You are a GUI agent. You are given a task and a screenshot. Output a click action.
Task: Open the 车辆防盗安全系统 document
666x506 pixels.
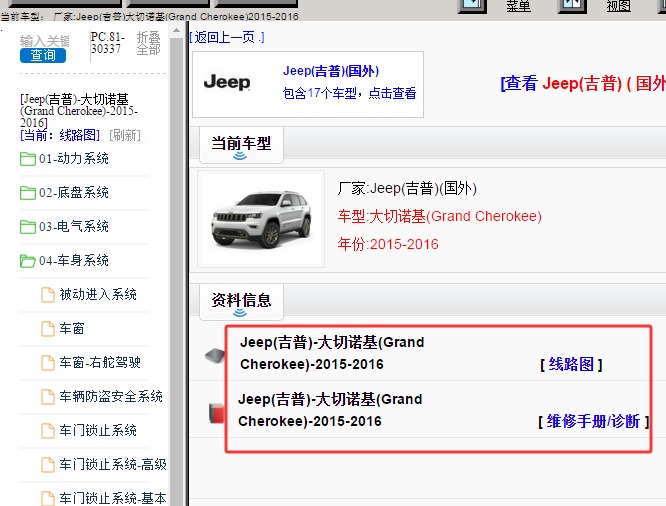(x=111, y=396)
